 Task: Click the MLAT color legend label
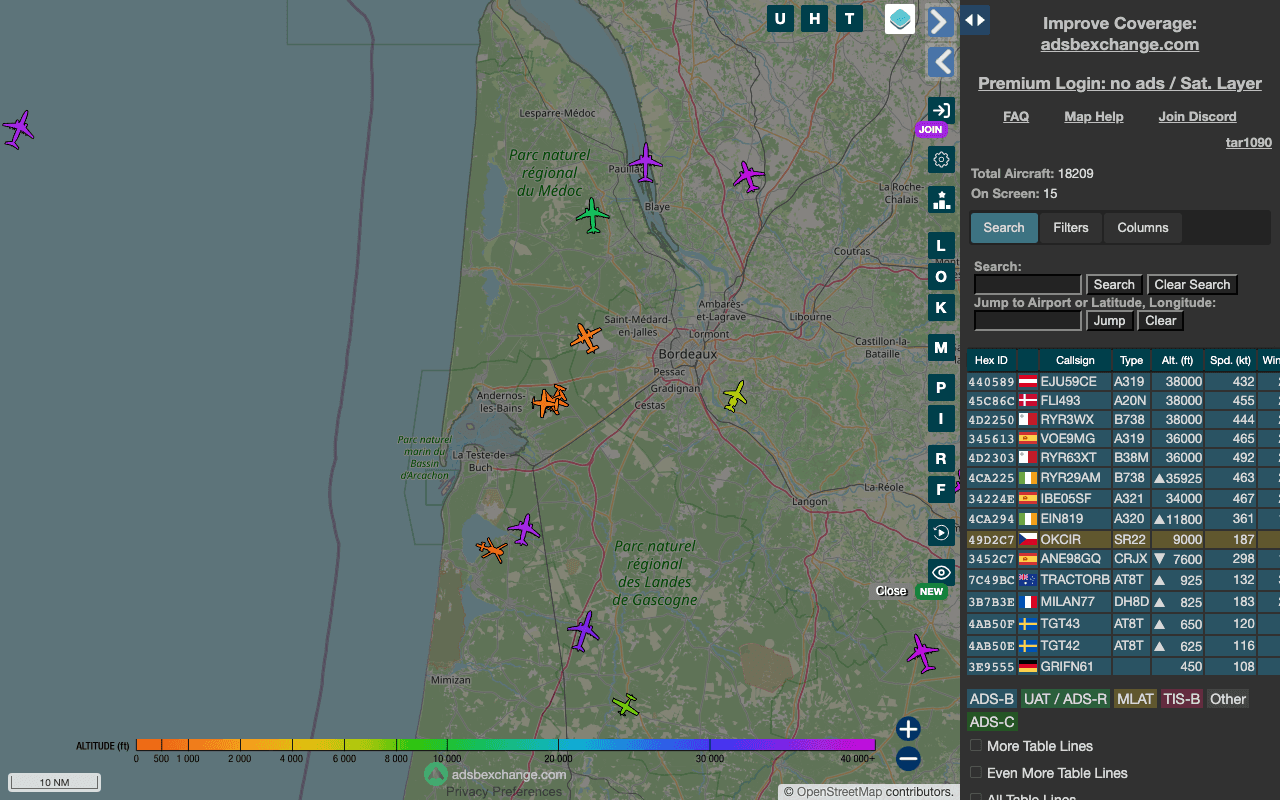[x=1135, y=699]
